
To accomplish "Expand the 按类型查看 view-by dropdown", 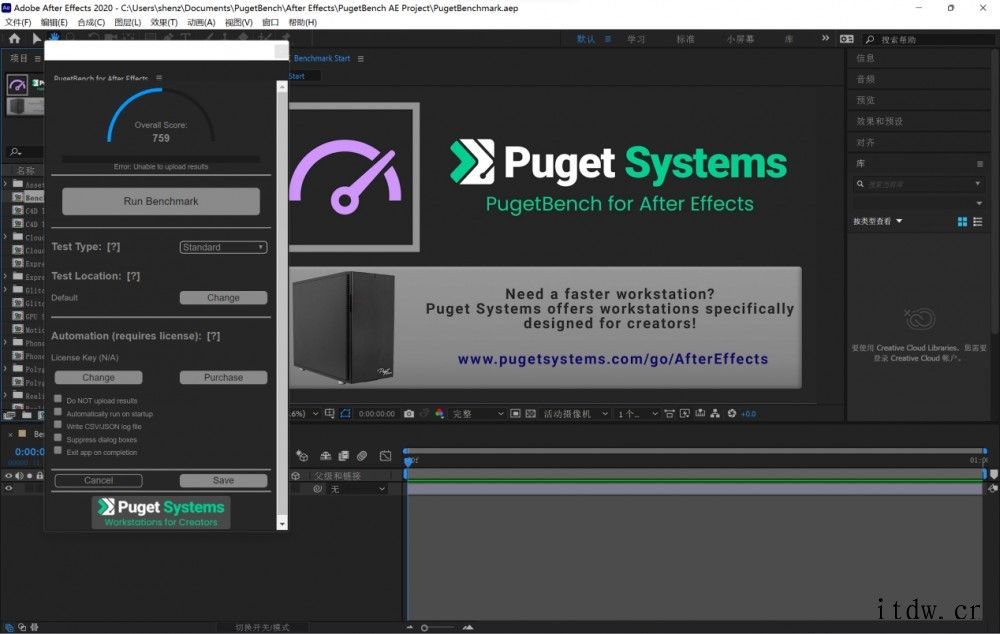I will [878, 221].
